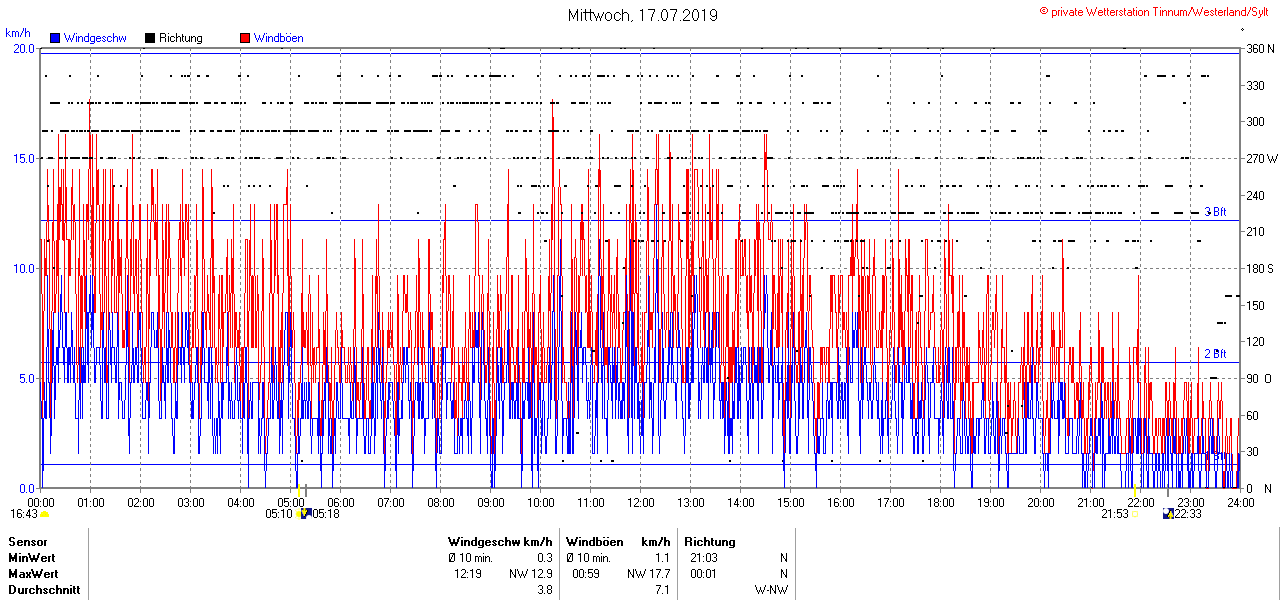Image resolution: width=1280 pixels, height=600 pixels.
Task: Click the 05:18 time label
Action: coord(326,514)
